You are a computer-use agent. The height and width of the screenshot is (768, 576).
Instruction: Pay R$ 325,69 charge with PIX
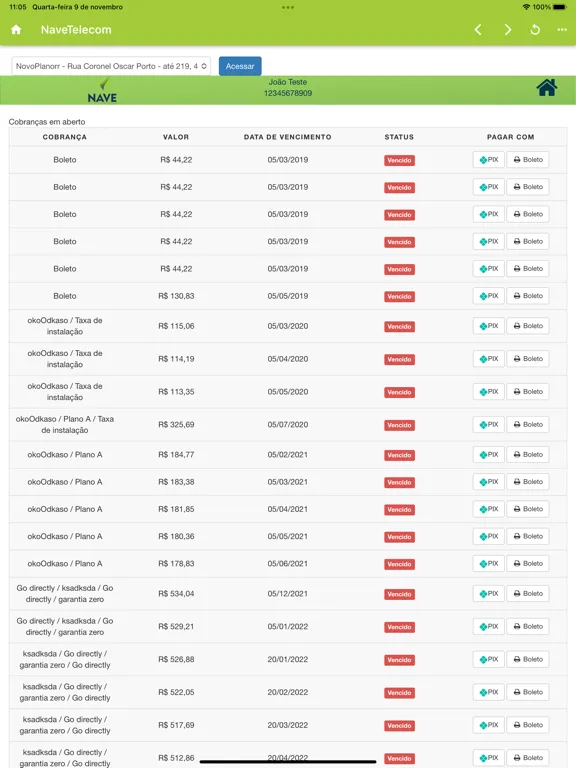[x=488, y=424]
